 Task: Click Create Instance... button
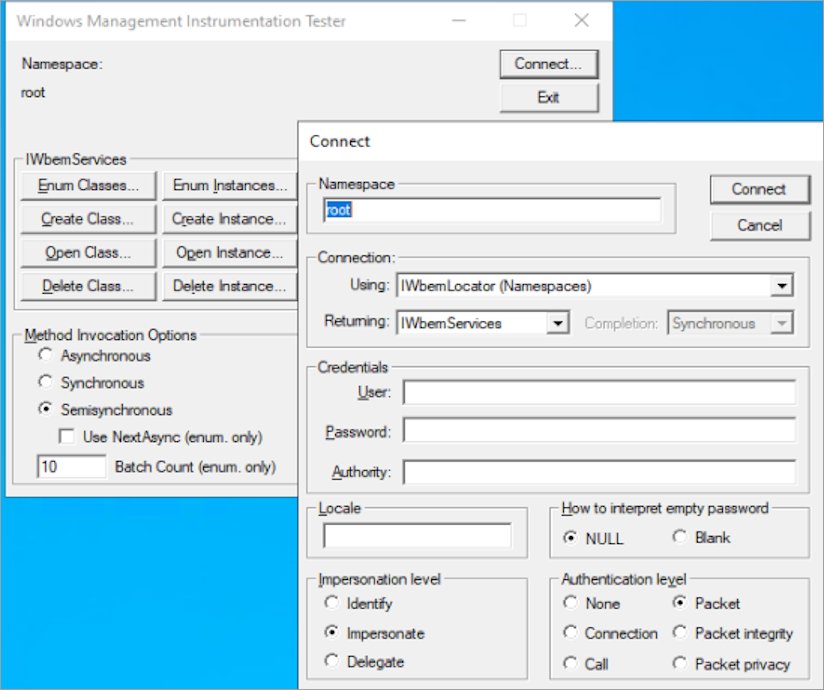(230, 219)
